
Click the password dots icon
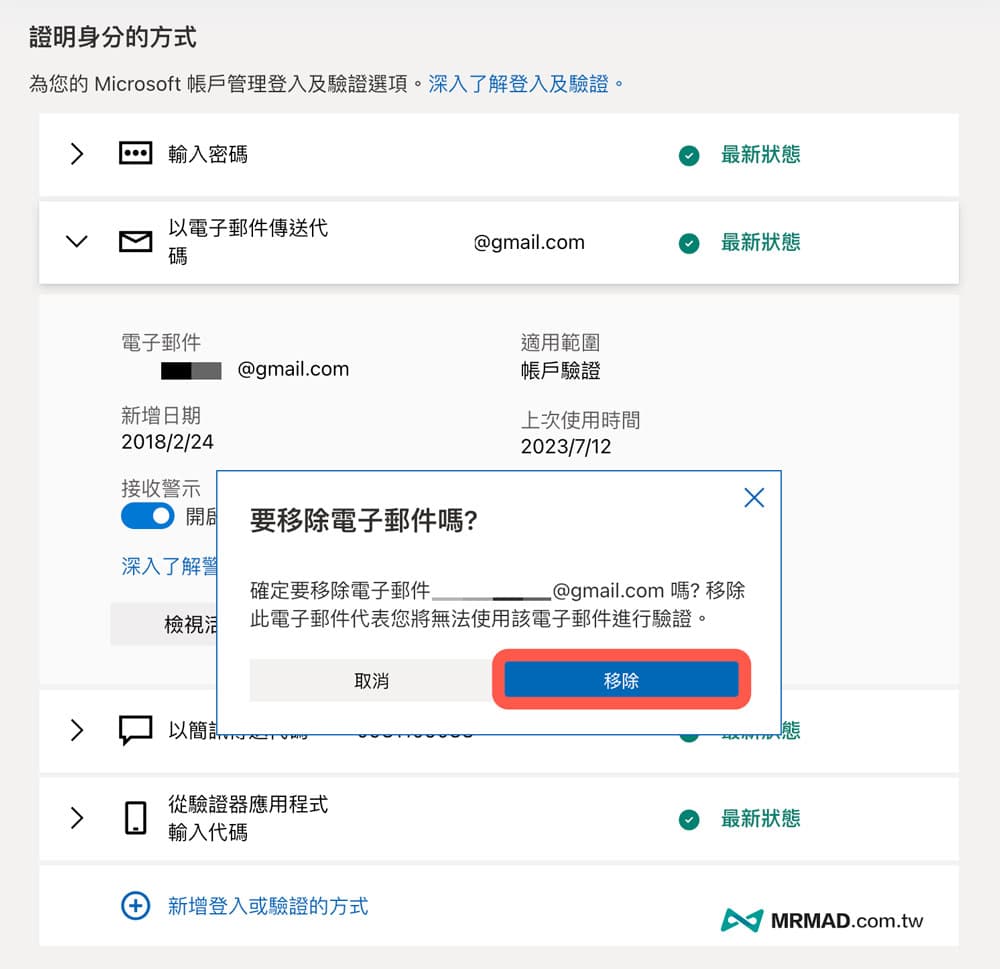135,153
